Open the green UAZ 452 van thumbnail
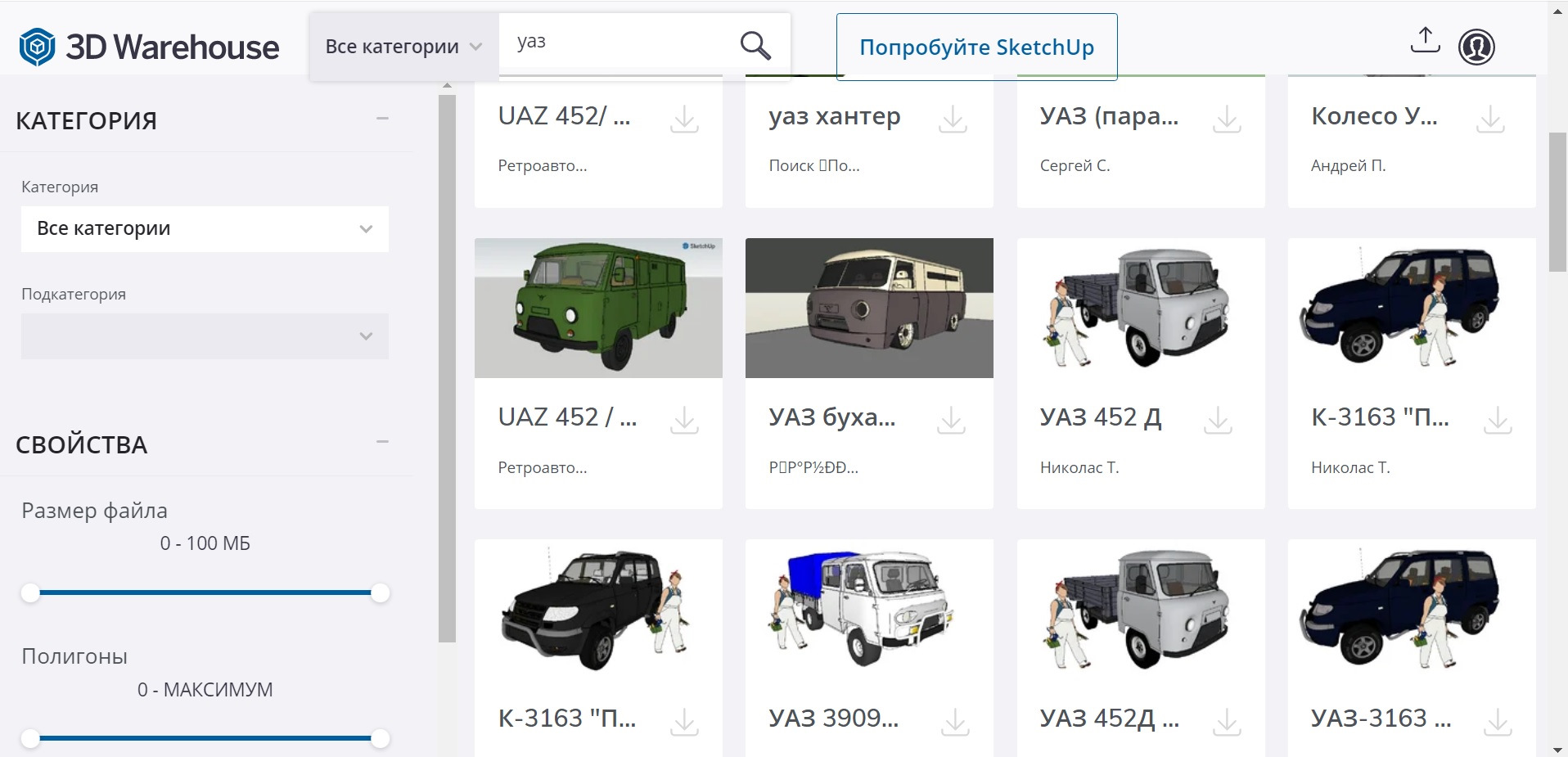The width and height of the screenshot is (1568, 757). [598, 308]
